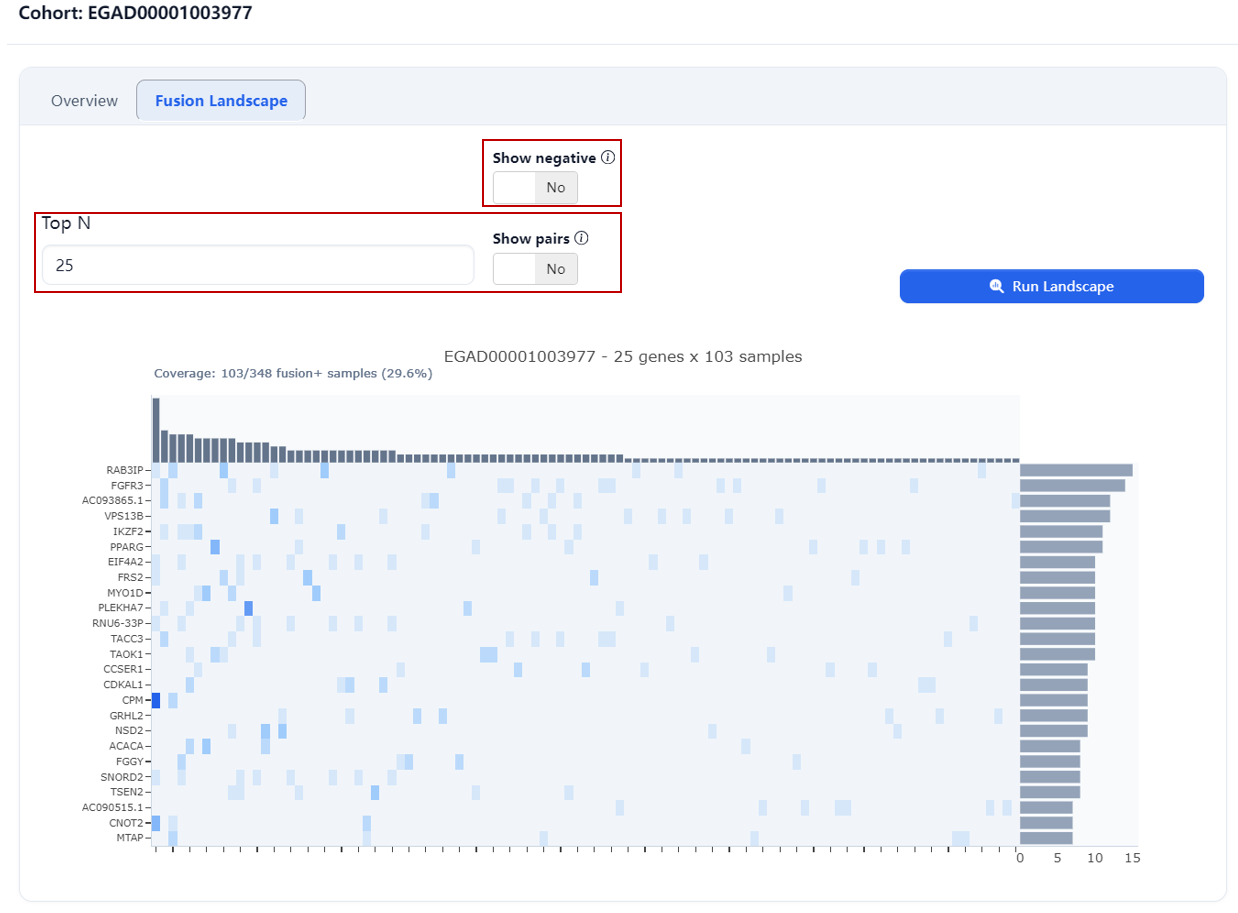1238x913 pixels.
Task: Click the SNORD2 gene label
Action: click(124, 777)
